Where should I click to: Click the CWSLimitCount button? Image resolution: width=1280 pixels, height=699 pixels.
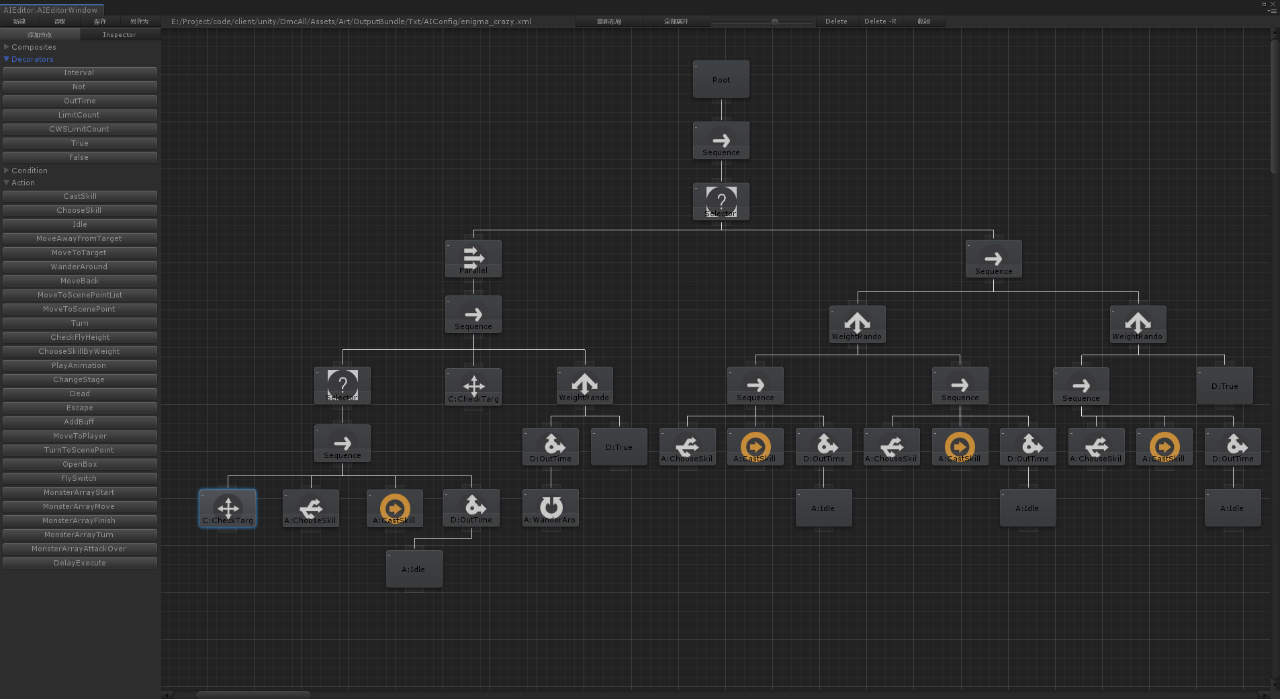pyautogui.click(x=79, y=128)
